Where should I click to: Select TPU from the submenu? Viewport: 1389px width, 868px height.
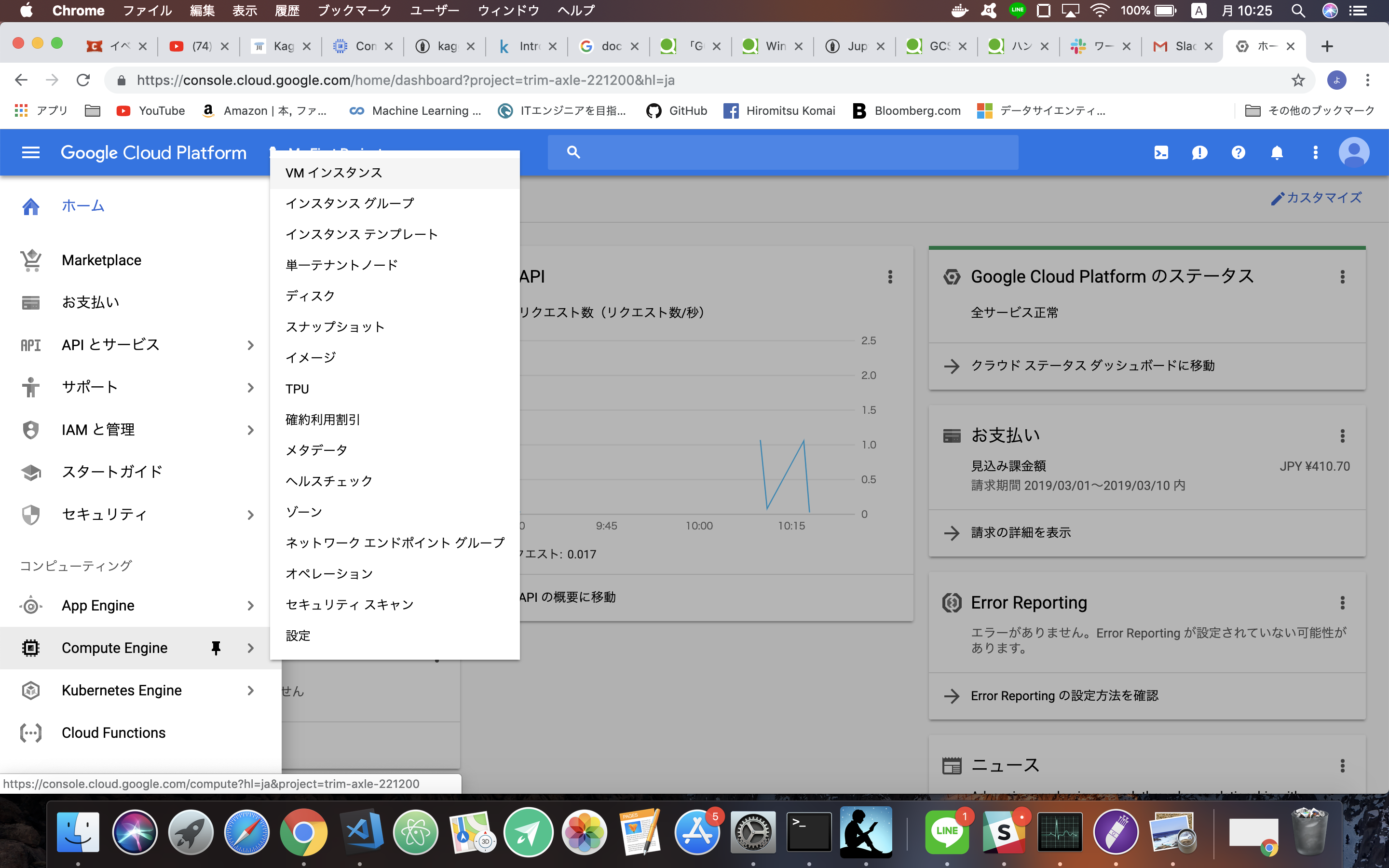pos(395,389)
